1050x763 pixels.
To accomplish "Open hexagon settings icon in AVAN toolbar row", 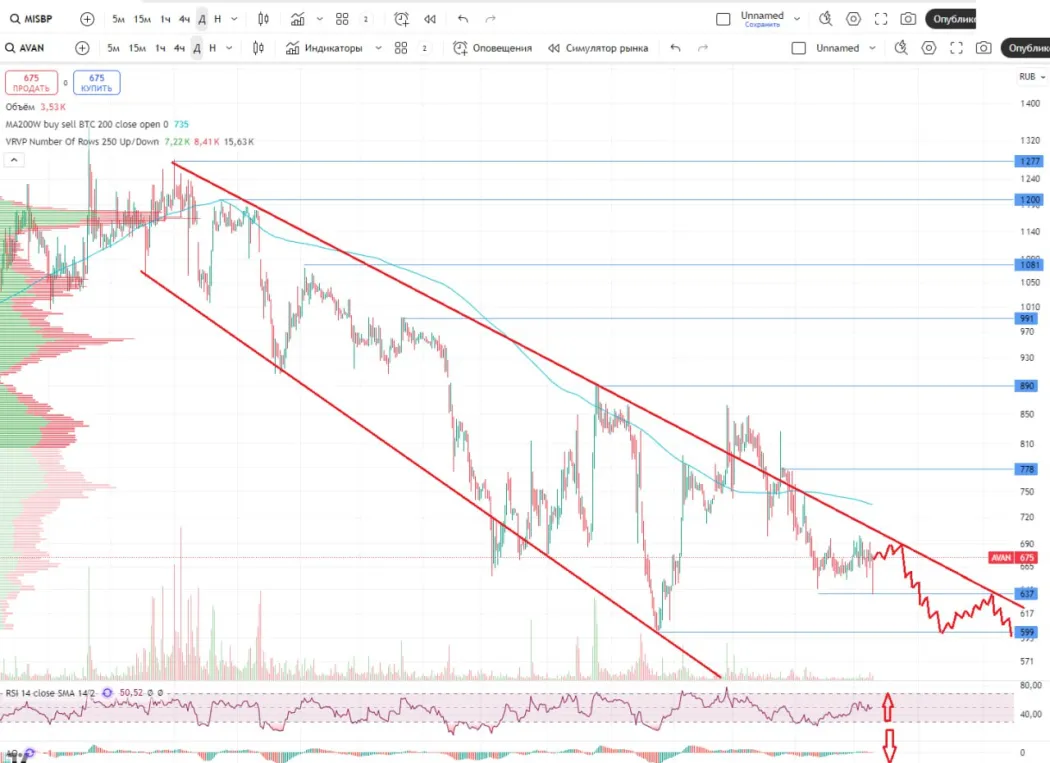I will (x=929, y=48).
